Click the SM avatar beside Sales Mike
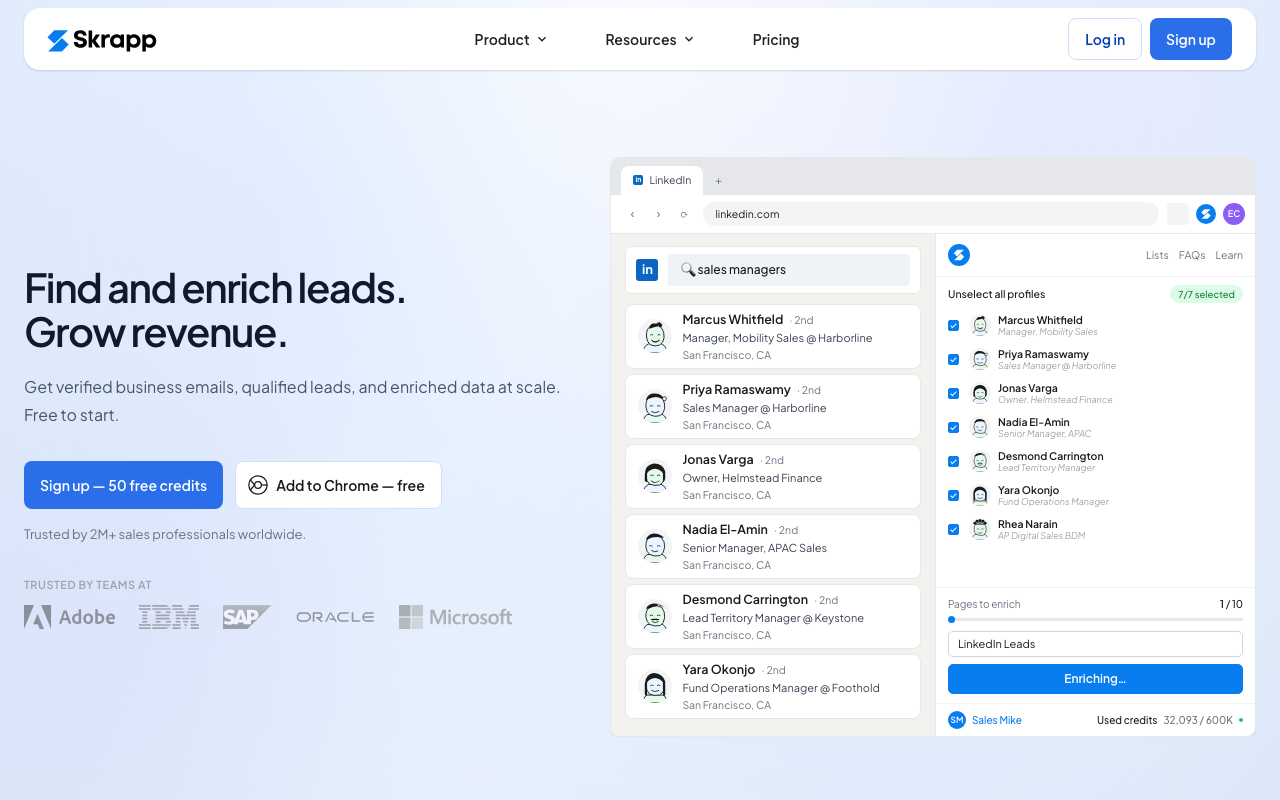The width and height of the screenshot is (1280, 800). coord(957,720)
